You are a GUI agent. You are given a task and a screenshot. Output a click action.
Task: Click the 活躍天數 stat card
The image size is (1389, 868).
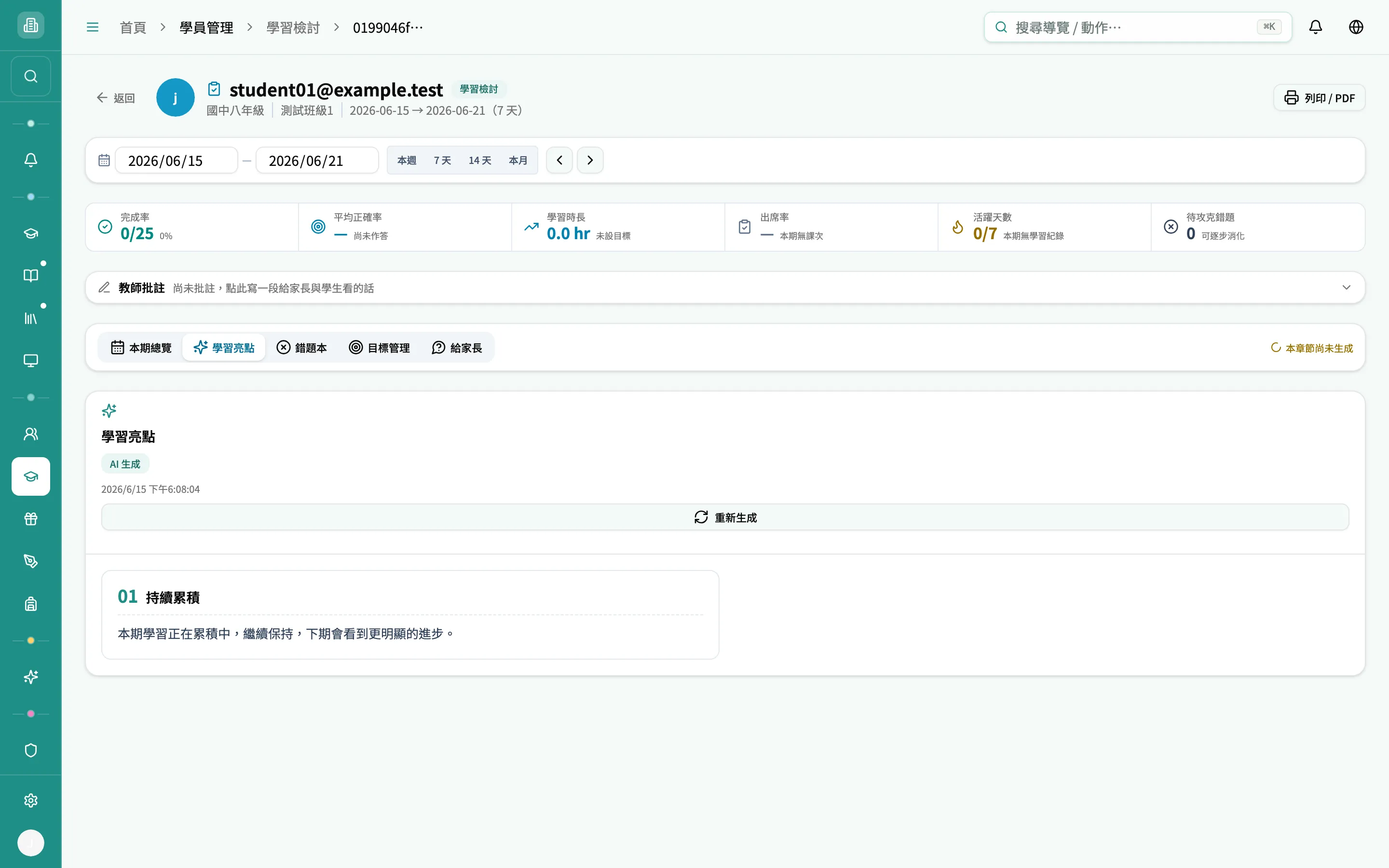1045,227
